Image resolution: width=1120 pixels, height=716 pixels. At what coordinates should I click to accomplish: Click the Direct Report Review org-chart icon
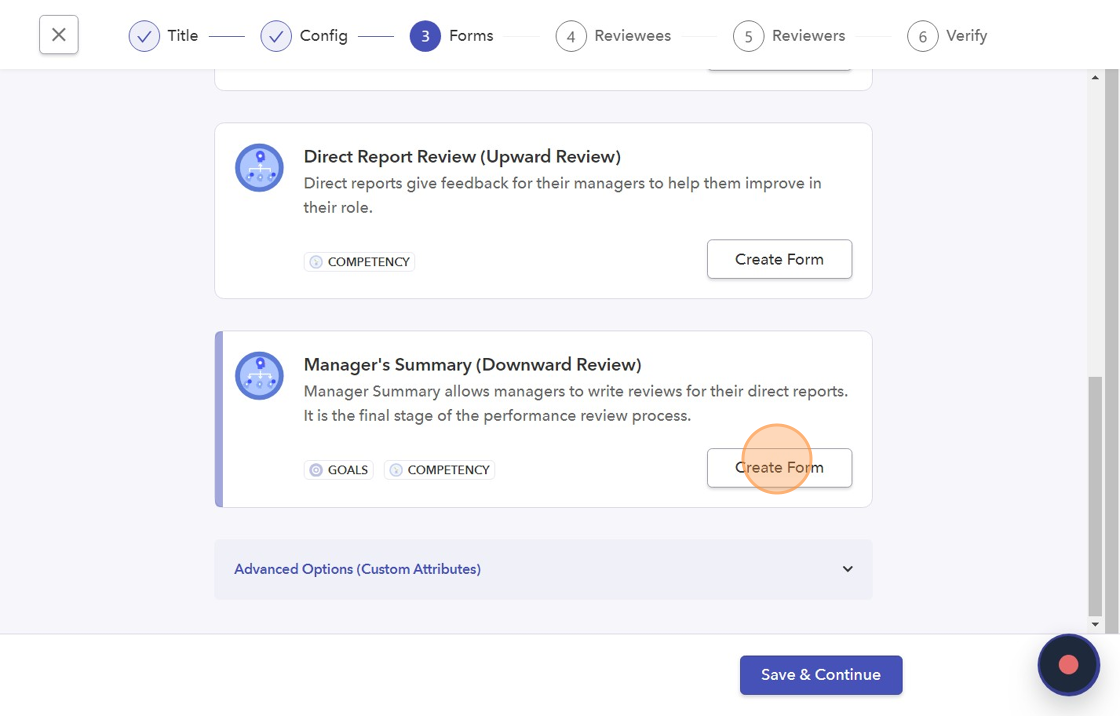point(259,168)
